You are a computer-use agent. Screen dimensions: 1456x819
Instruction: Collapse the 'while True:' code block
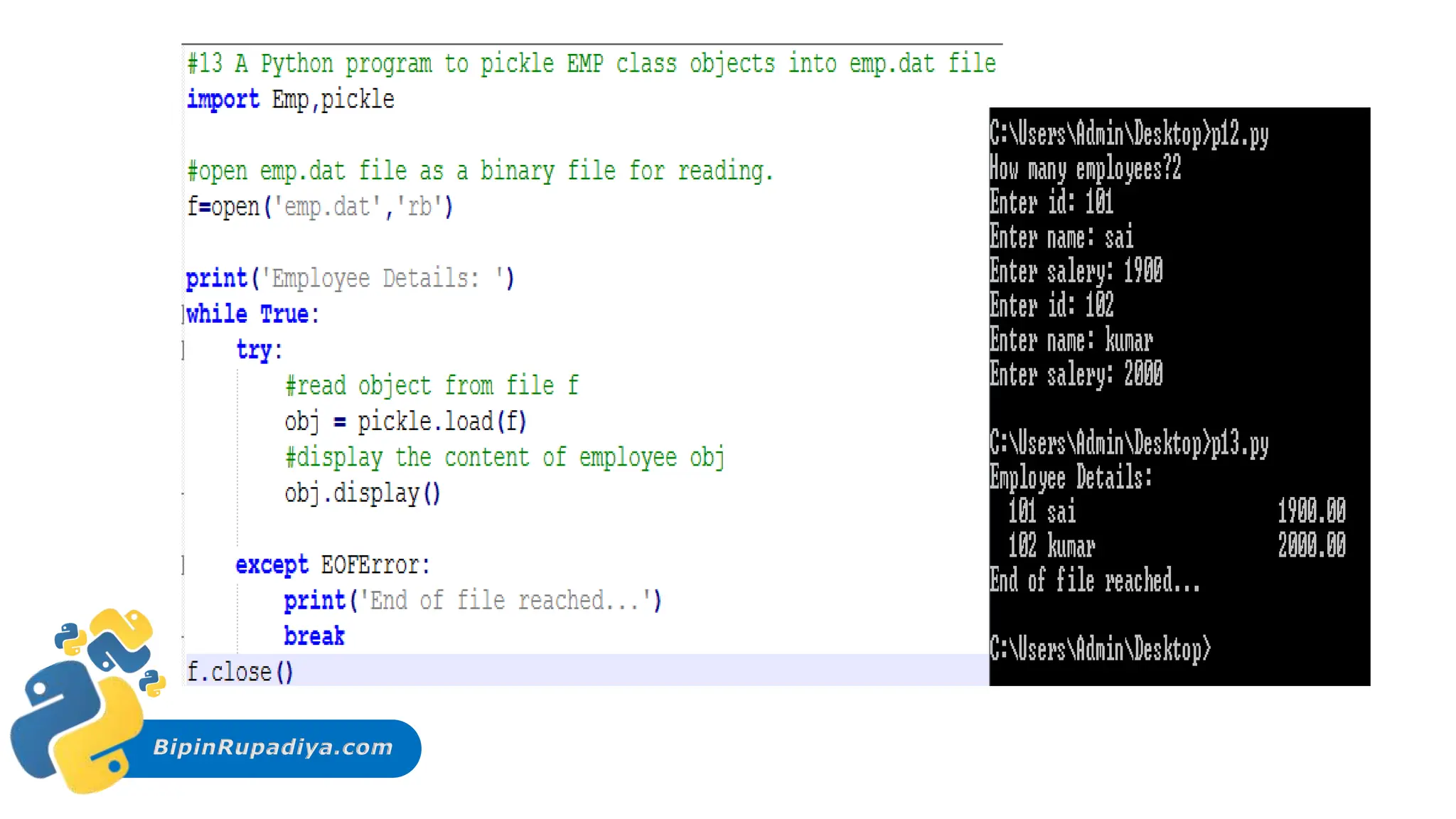tap(183, 314)
